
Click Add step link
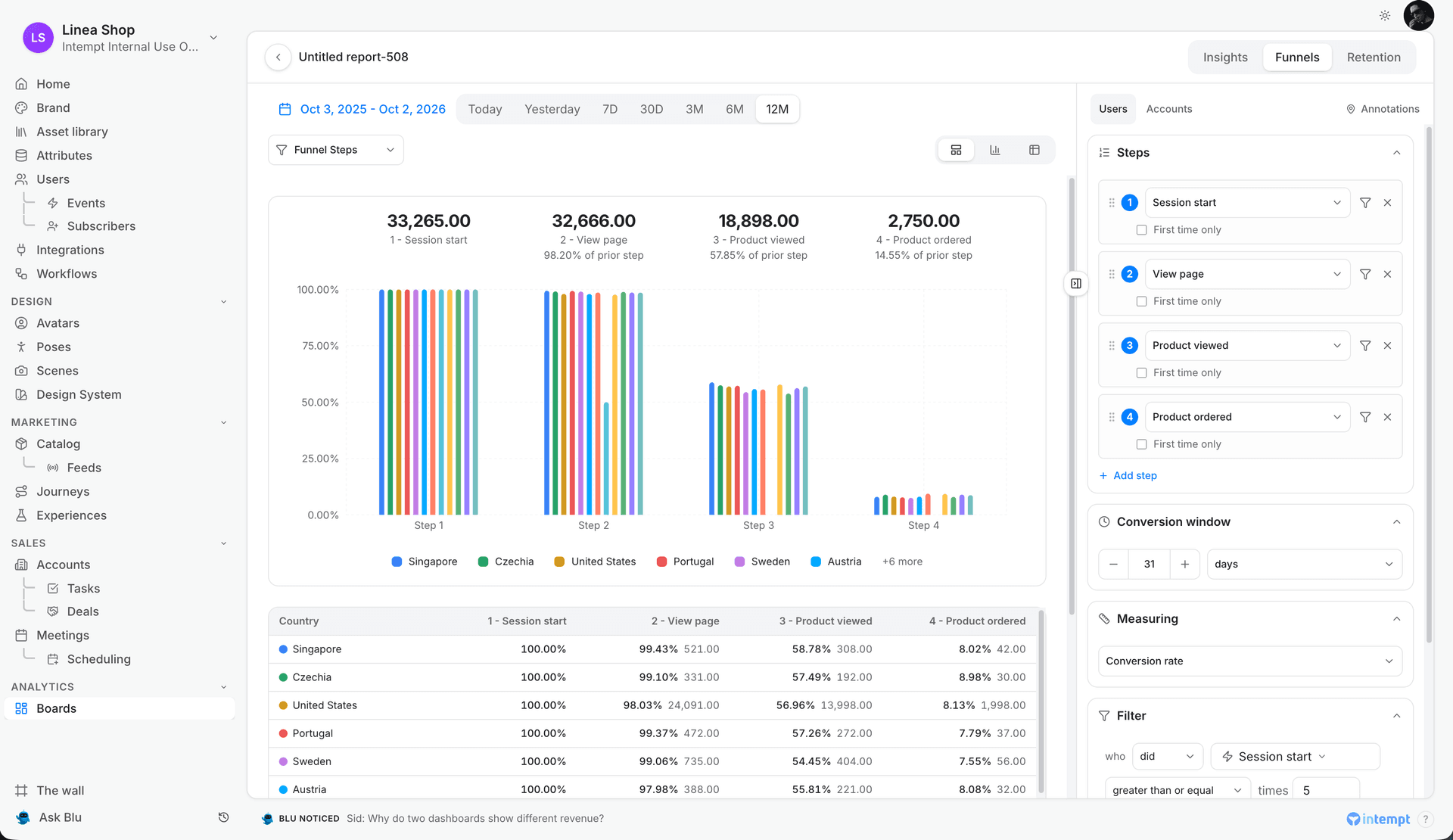pos(1128,476)
